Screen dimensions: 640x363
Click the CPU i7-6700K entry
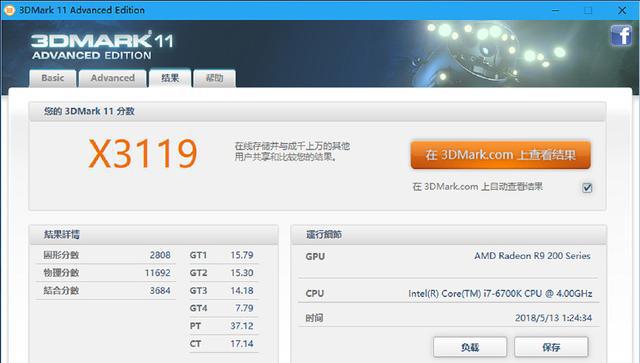click(x=448, y=293)
